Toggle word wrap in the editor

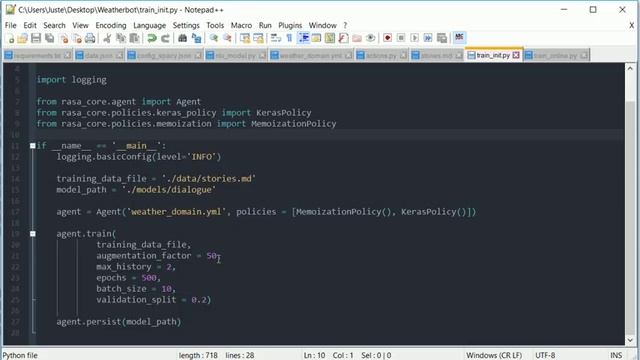coord(276,38)
